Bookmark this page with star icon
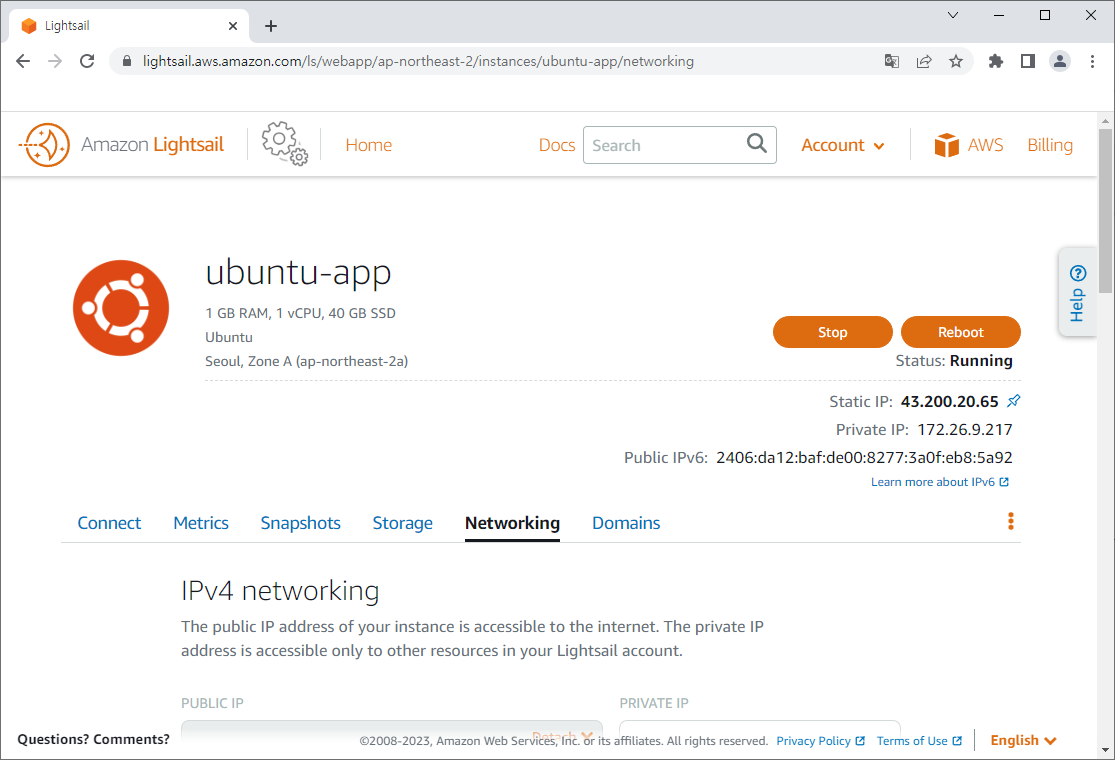Image resolution: width=1115 pixels, height=760 pixels. [x=956, y=61]
